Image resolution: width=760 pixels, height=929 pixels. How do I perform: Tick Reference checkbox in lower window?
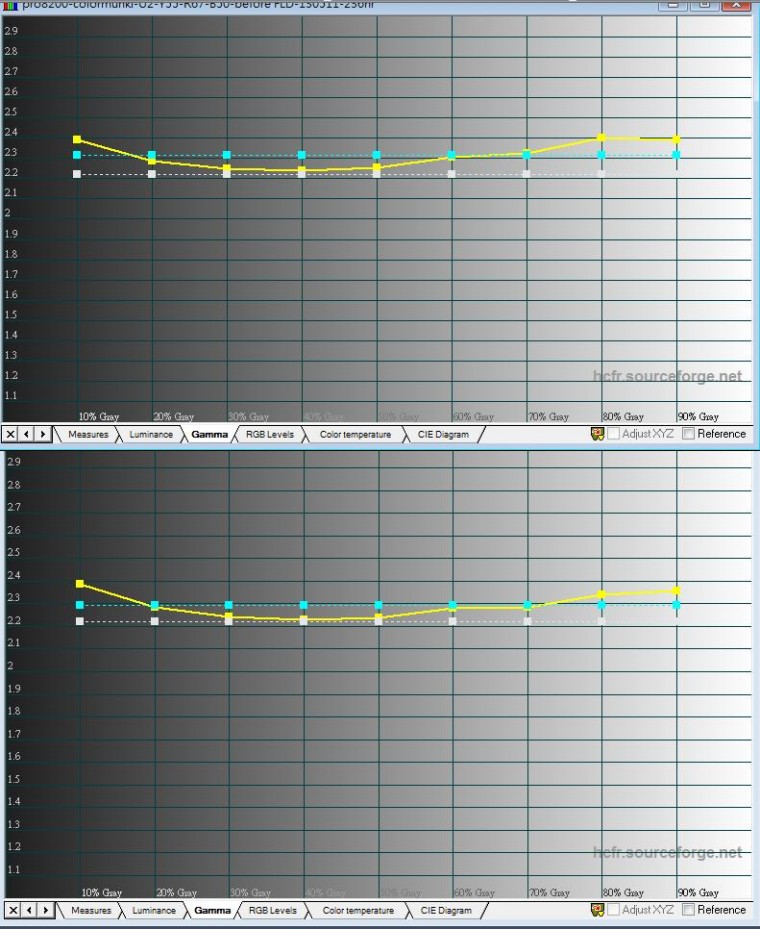pos(688,909)
